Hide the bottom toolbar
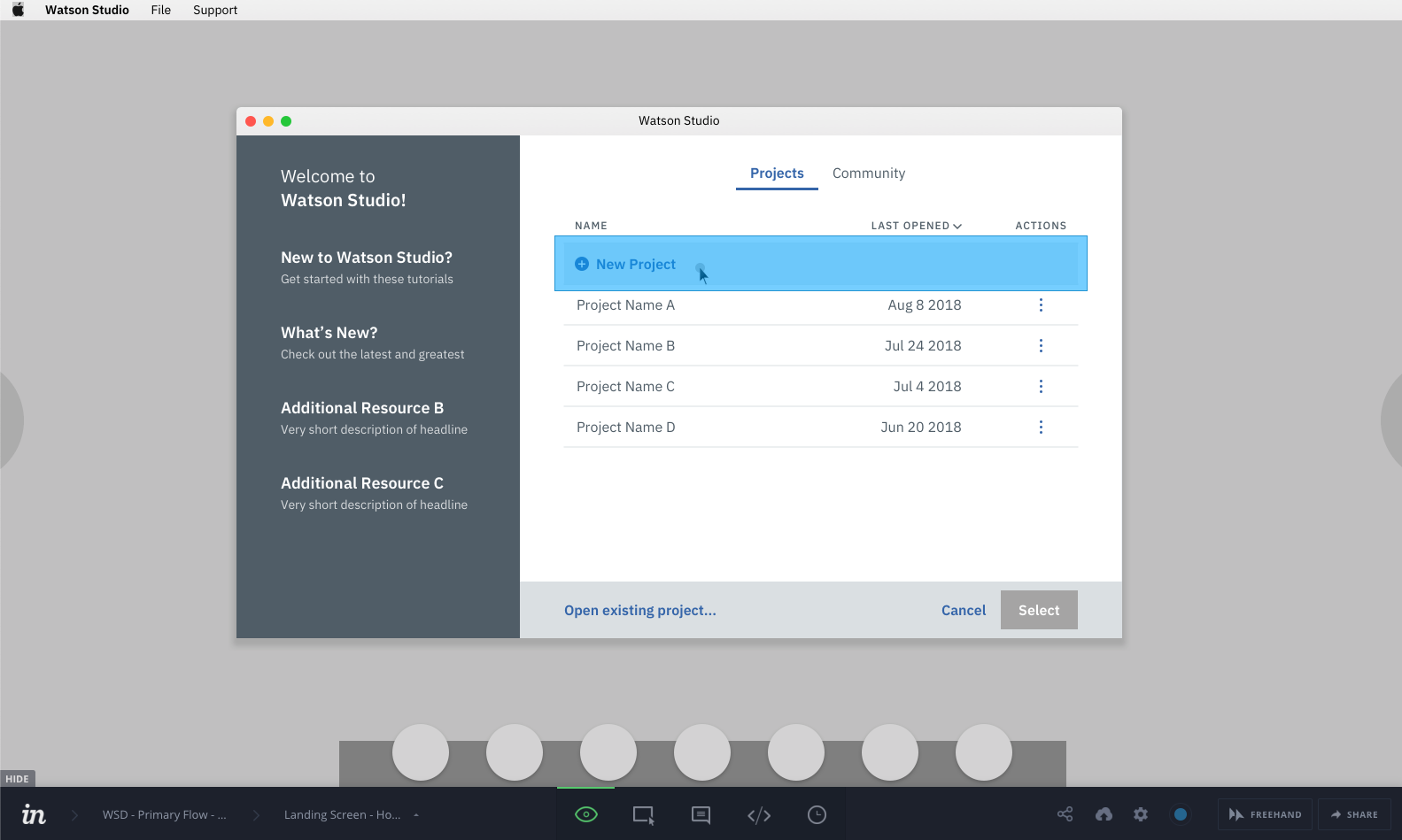Image resolution: width=1402 pixels, height=840 pixels. coord(17,779)
